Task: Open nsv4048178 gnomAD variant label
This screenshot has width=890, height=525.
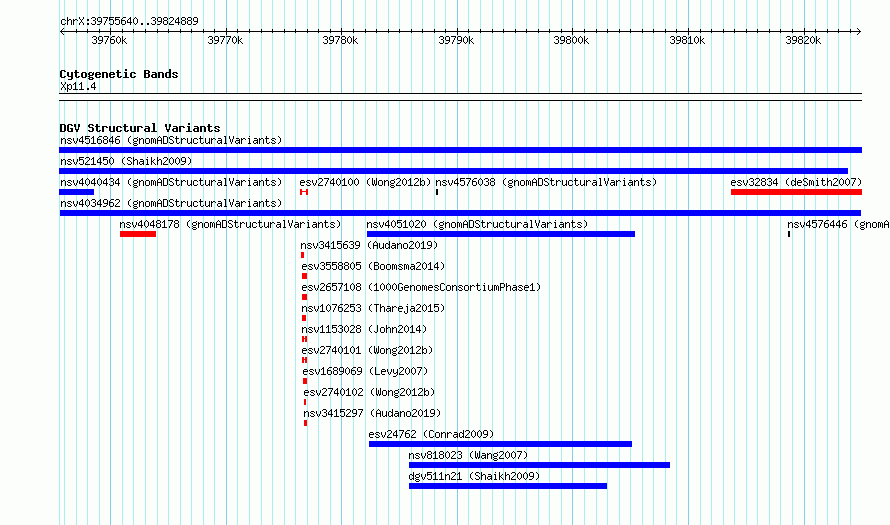Action: pos(230,224)
